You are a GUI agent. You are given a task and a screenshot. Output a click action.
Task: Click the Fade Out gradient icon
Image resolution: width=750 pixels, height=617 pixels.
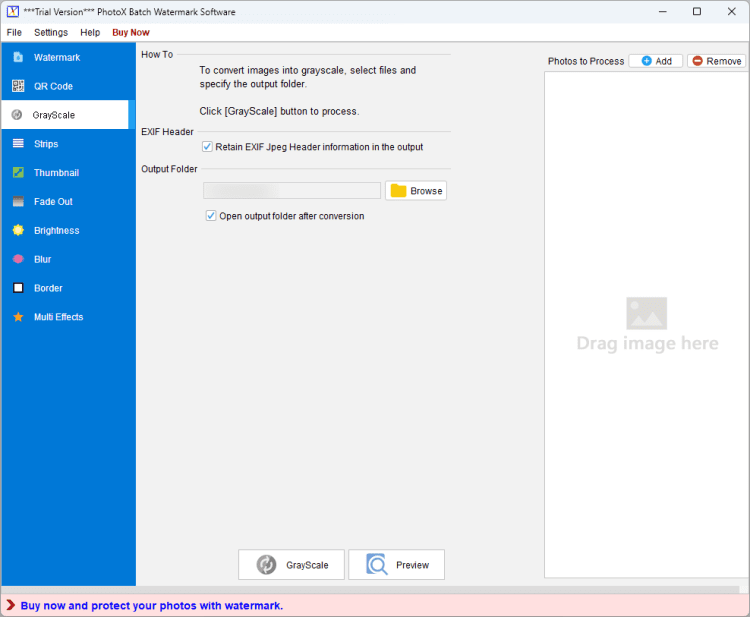18,201
